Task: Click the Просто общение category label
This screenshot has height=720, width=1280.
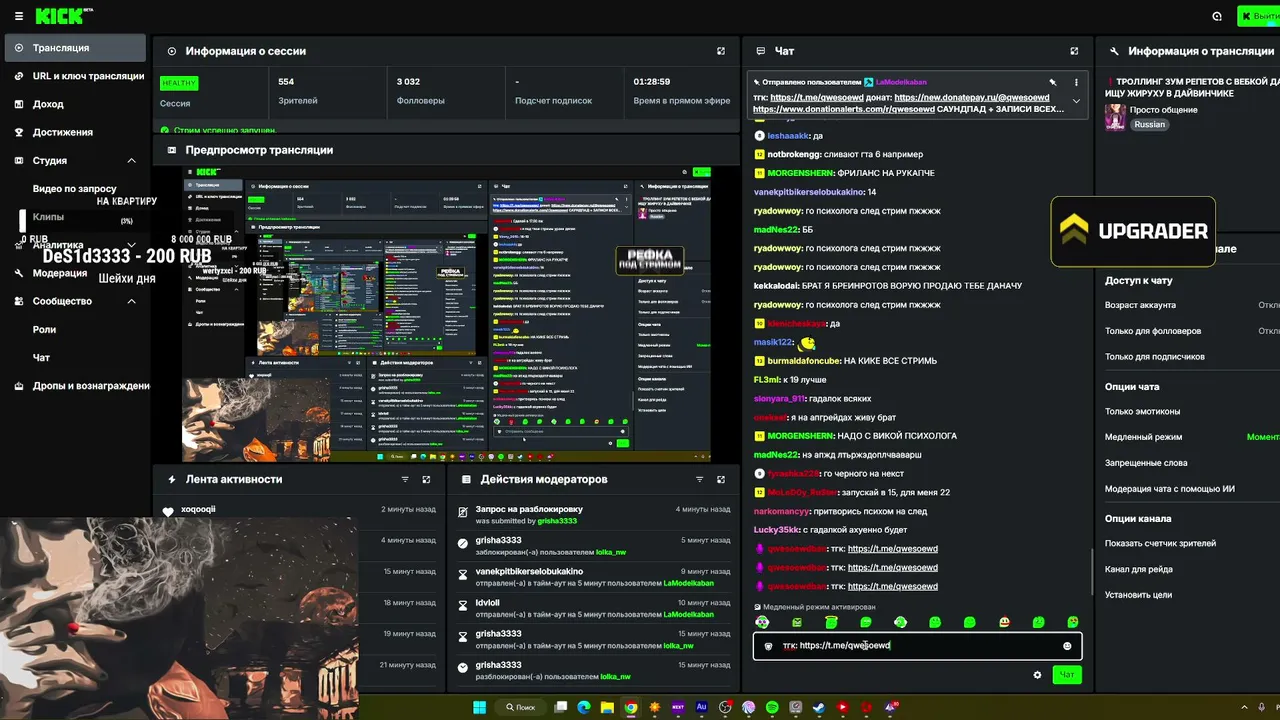Action: point(1163,110)
